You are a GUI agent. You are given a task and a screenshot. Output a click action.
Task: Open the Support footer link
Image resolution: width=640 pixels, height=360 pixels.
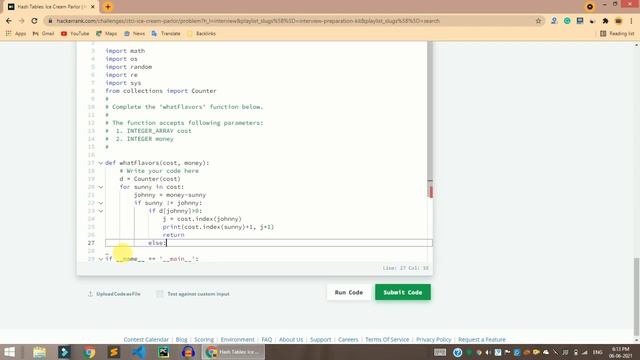[x=320, y=340]
